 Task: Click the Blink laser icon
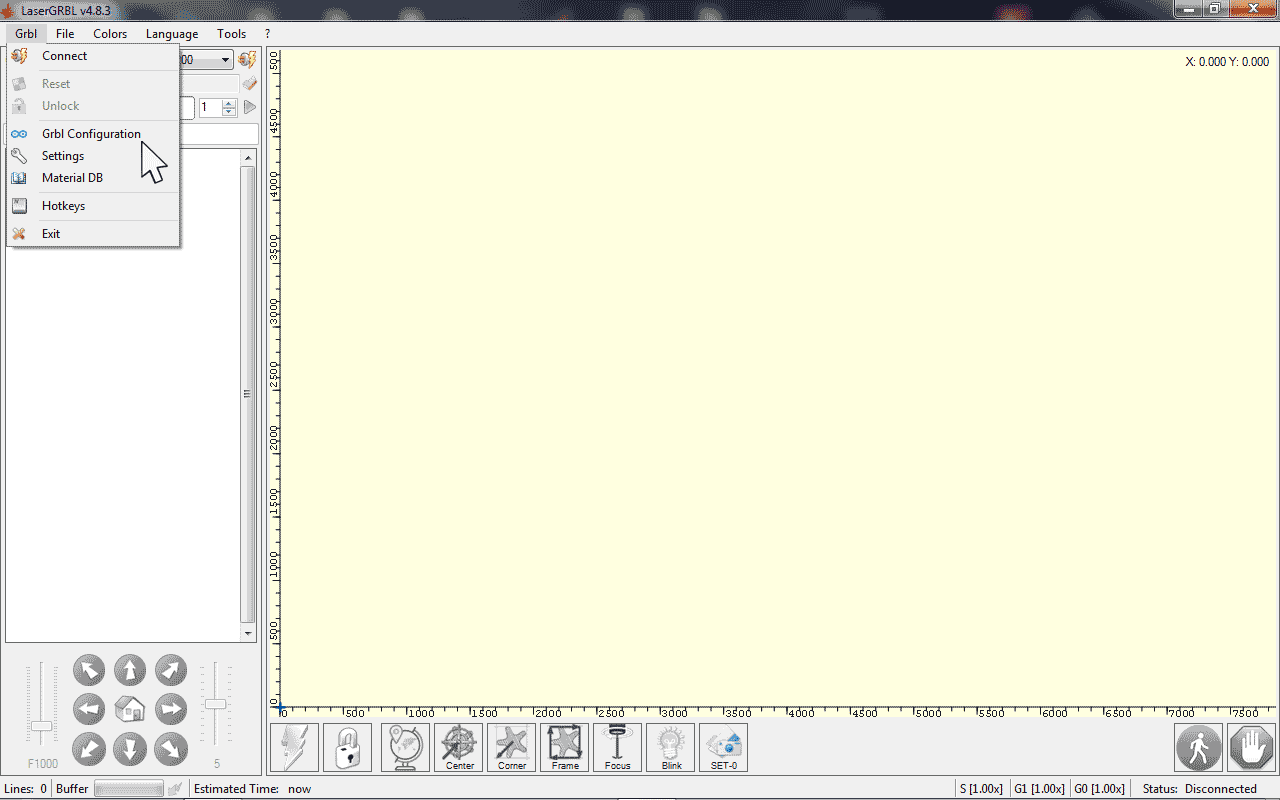[x=671, y=747]
